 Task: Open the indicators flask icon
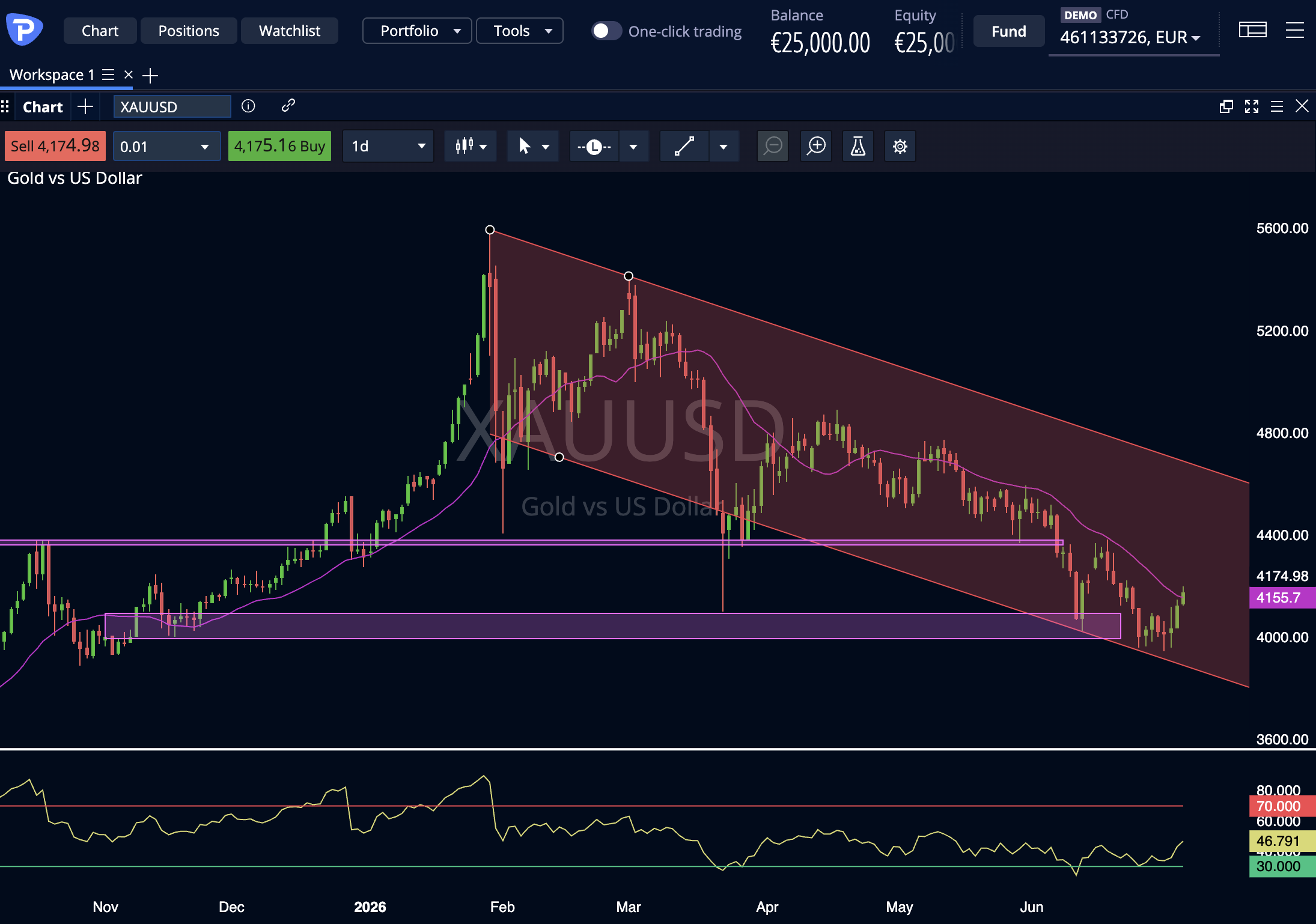(858, 146)
